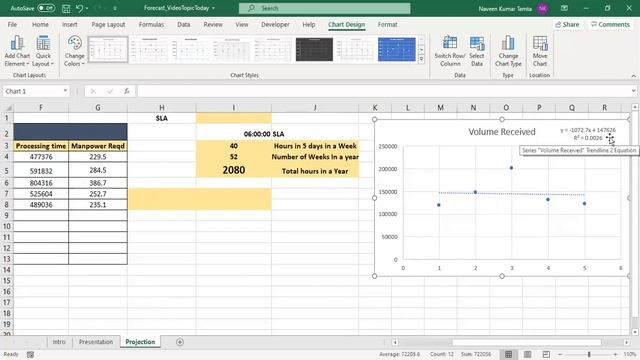This screenshot has height=360, width=640.
Task: Click the formula bar Enter checkmark icon
Action: tap(110, 91)
